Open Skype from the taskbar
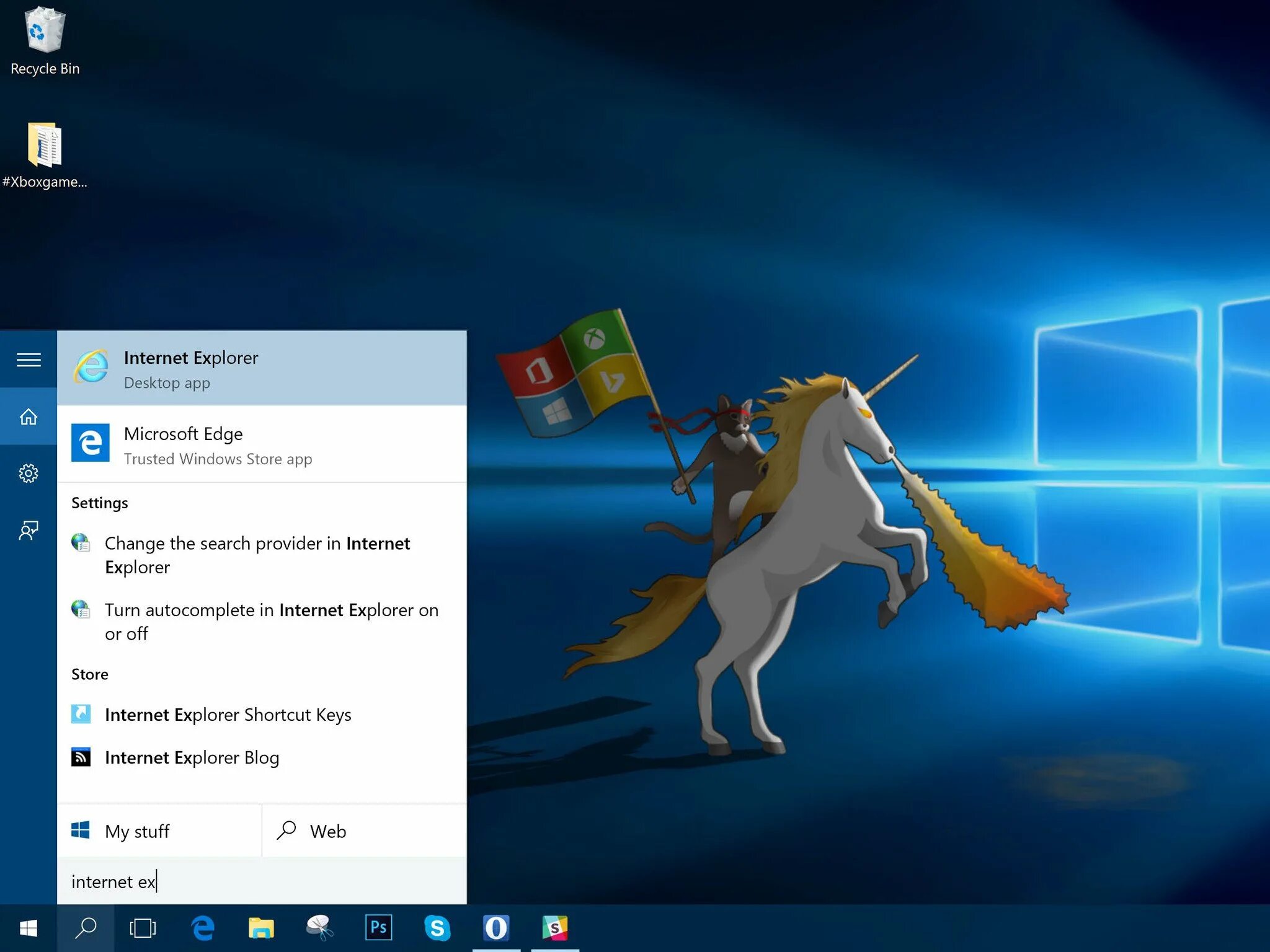Image resolution: width=1270 pixels, height=952 pixels. click(437, 928)
